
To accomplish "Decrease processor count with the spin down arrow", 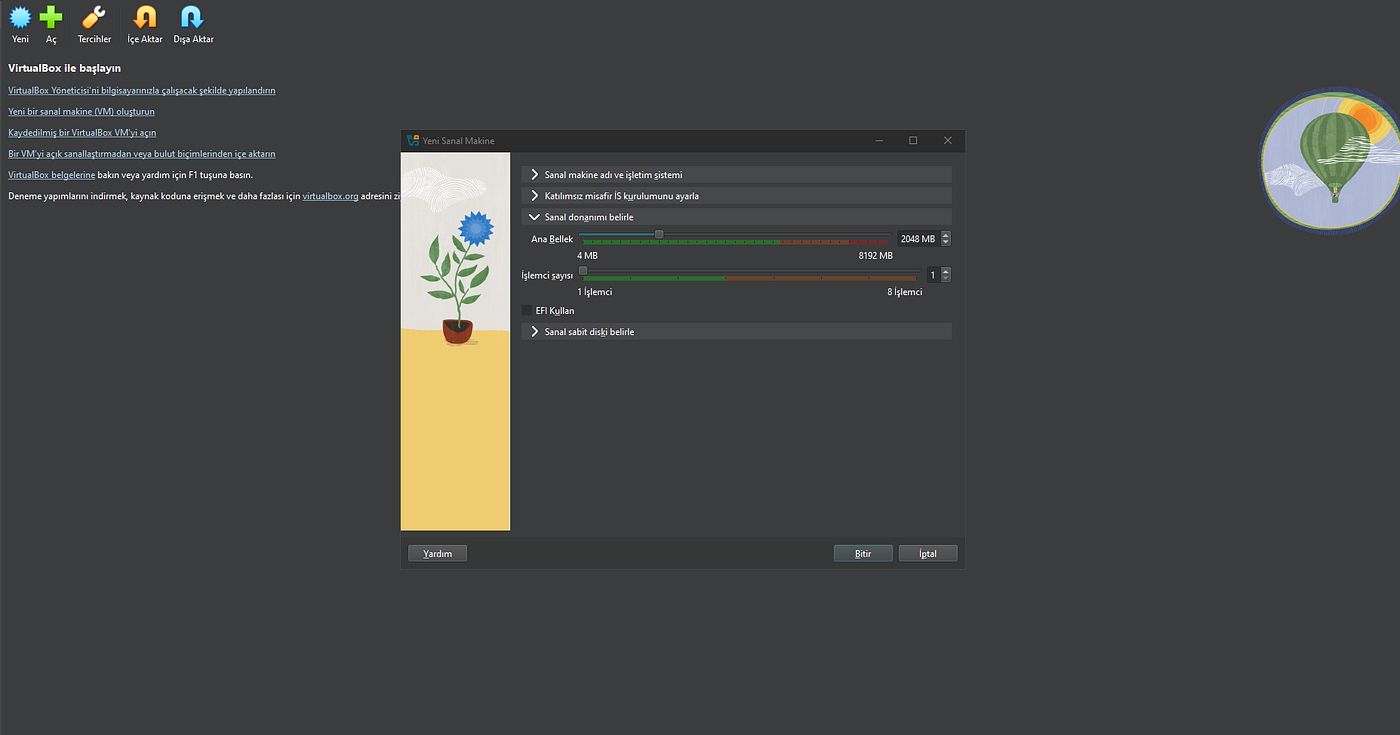I will pos(946,279).
